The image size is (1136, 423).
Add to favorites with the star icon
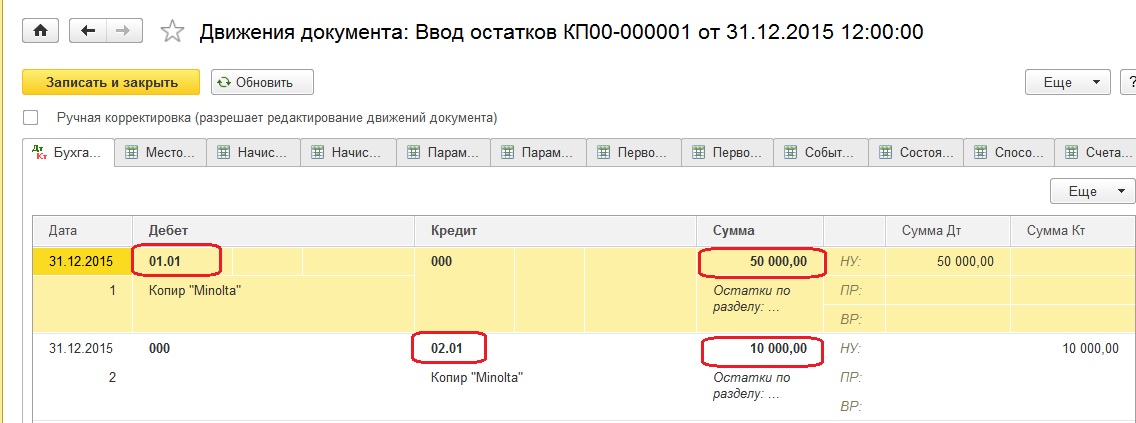pyautogui.click(x=172, y=31)
